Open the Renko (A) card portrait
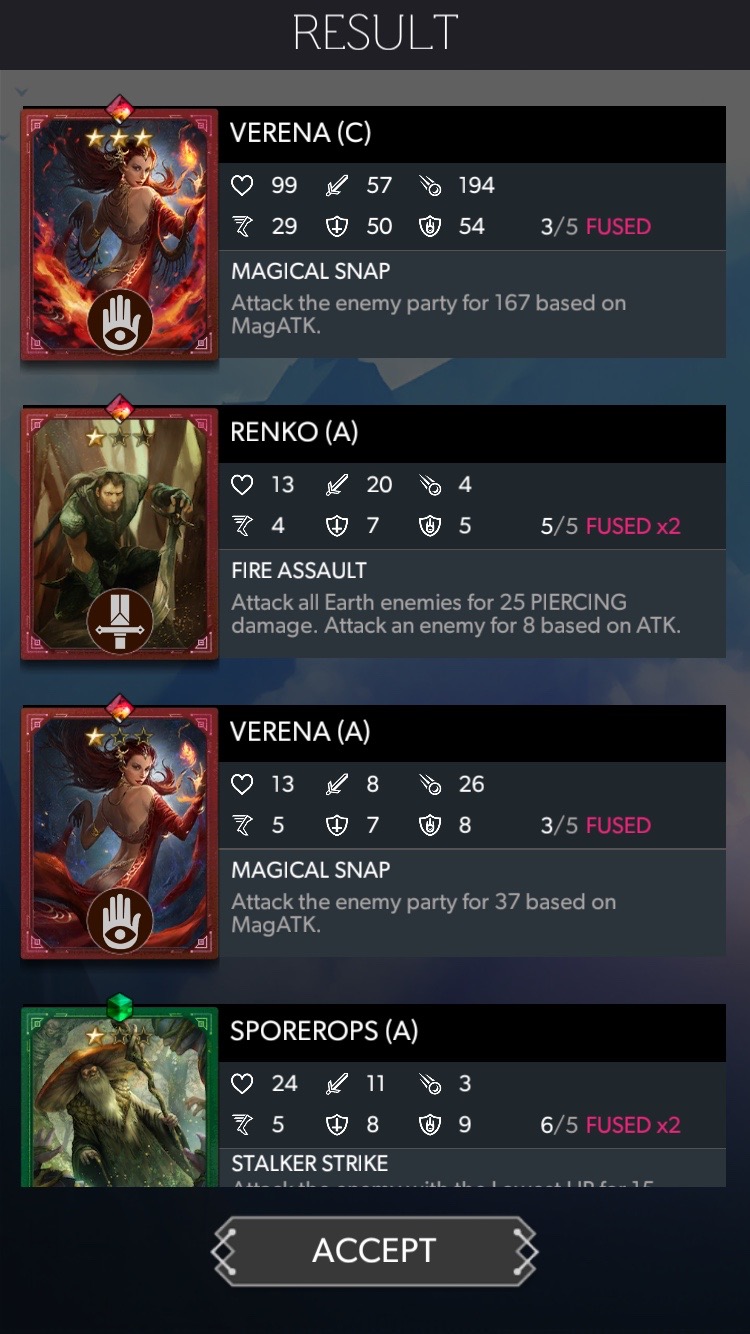 [x=120, y=533]
